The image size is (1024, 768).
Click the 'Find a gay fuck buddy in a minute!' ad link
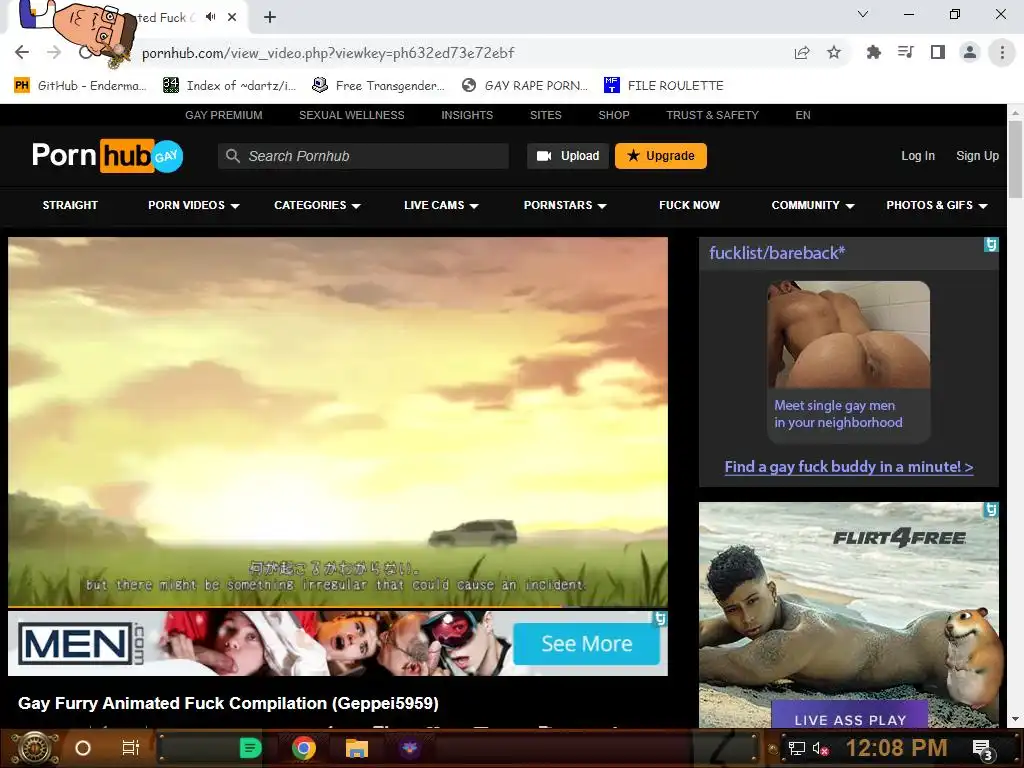click(x=849, y=467)
